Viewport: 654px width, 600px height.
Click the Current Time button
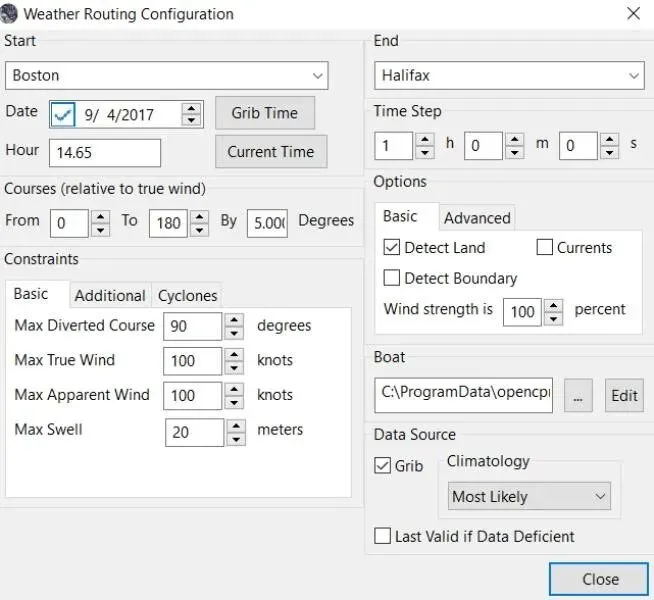coord(271,152)
